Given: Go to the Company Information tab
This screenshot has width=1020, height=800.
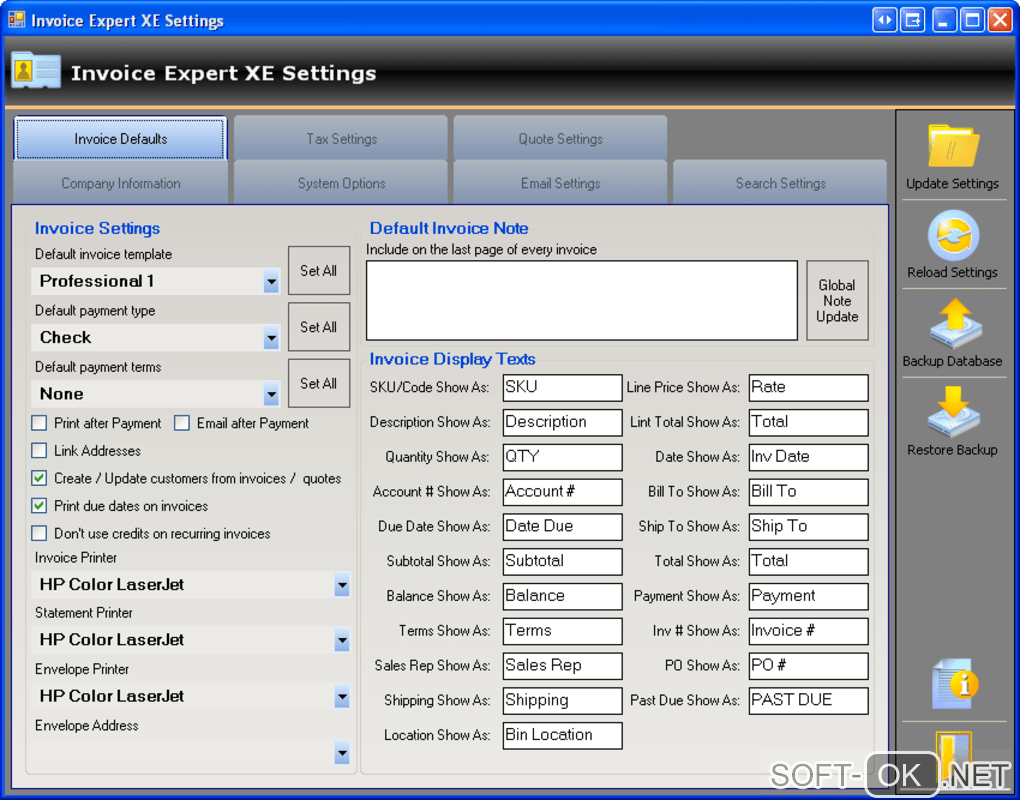Looking at the screenshot, I should pyautogui.click(x=120, y=183).
